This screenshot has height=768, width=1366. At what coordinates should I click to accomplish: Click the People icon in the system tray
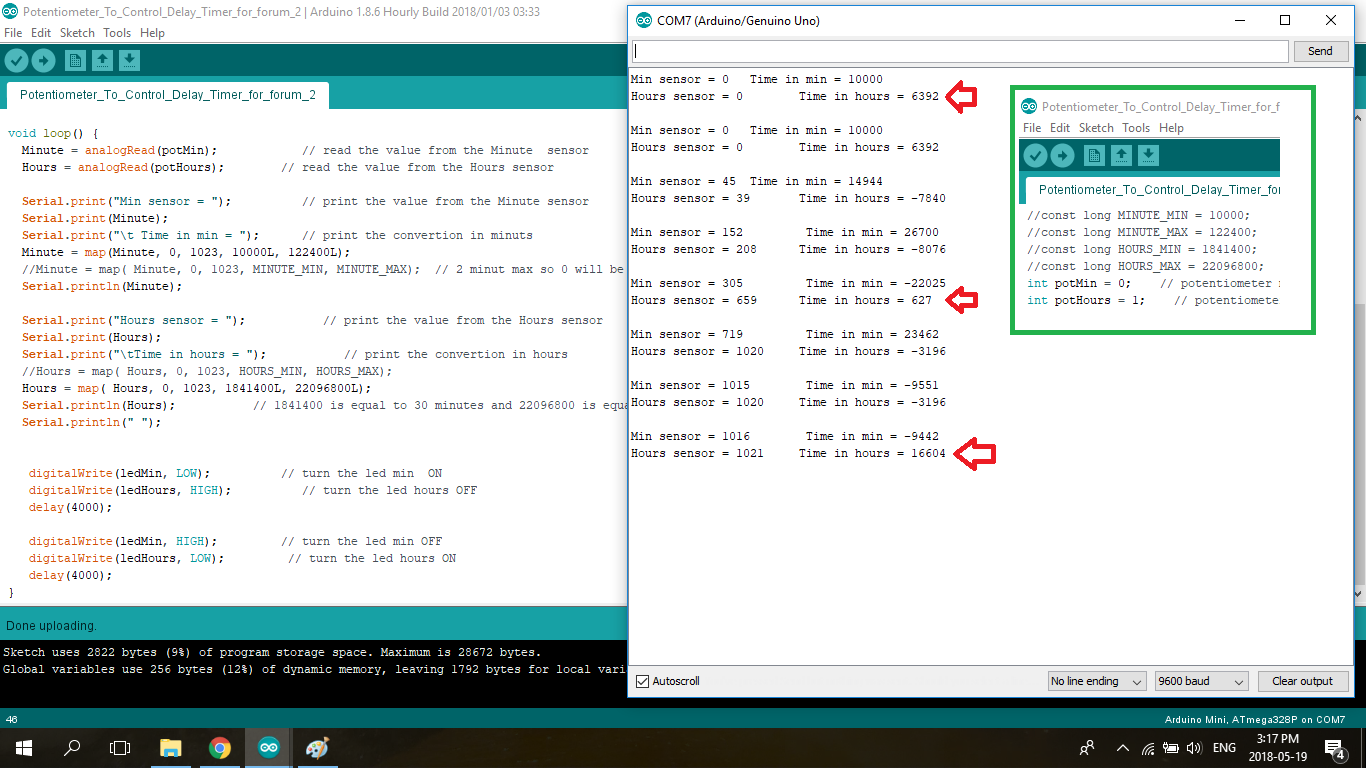coord(1088,748)
